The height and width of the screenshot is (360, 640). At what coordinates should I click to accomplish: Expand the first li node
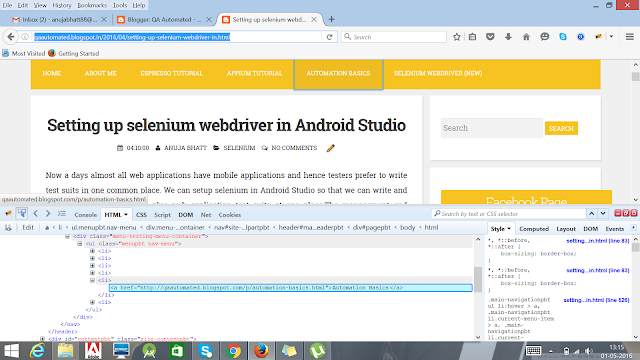point(92,251)
